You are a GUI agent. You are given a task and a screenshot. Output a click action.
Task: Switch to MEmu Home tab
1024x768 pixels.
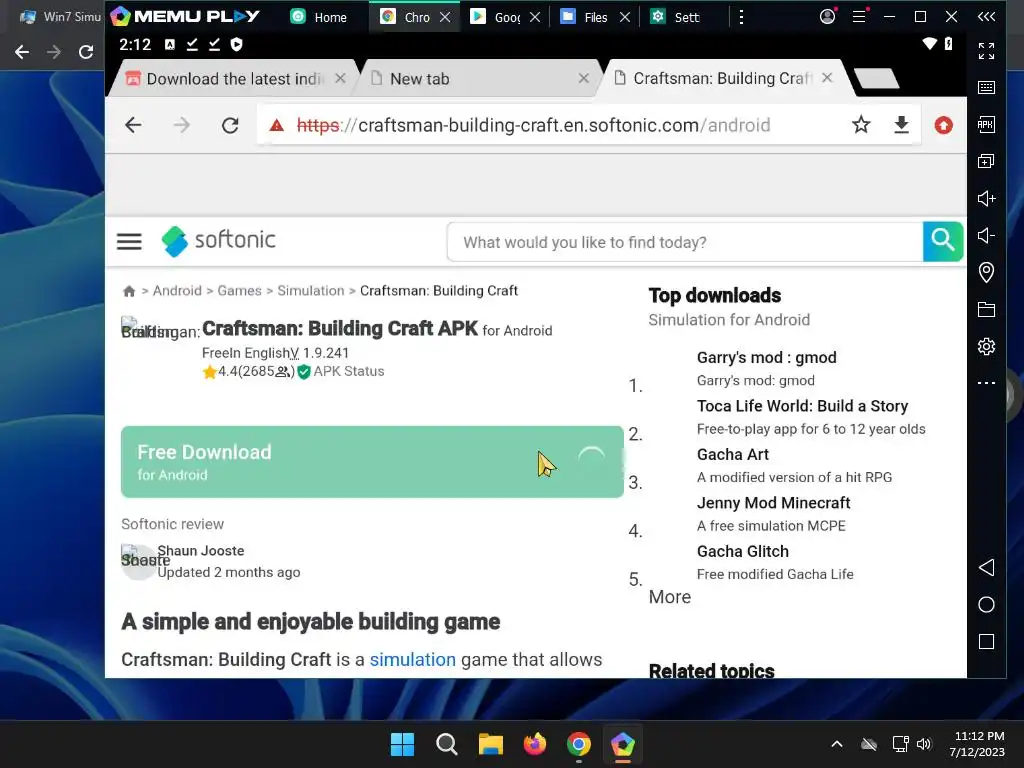(x=320, y=17)
